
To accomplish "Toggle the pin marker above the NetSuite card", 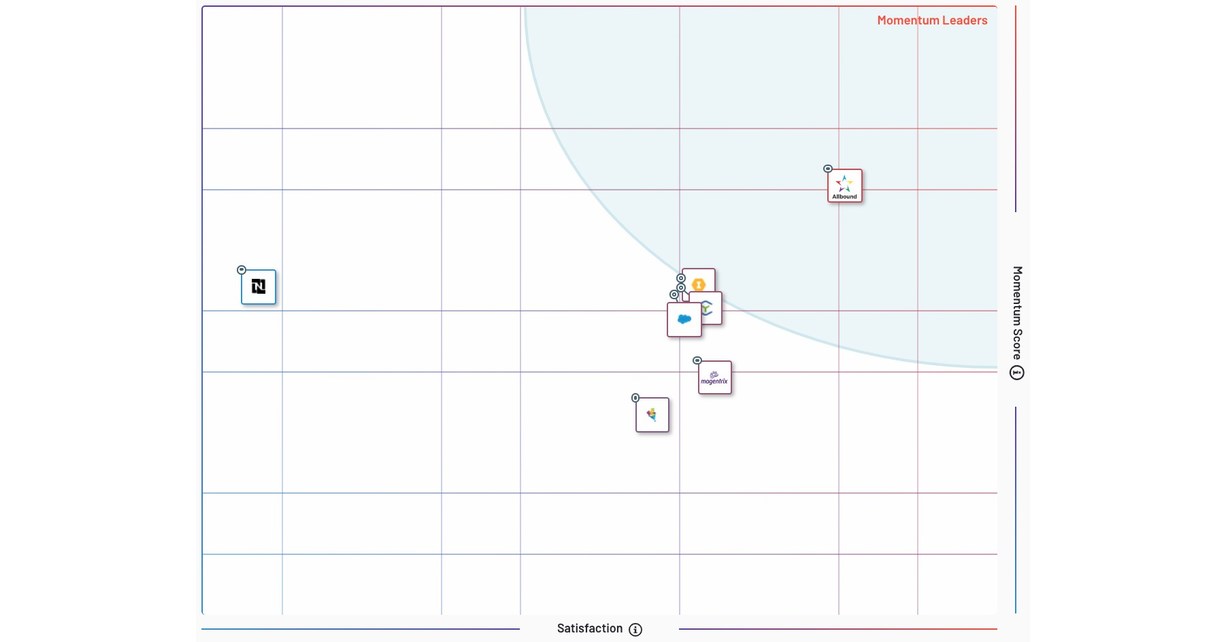I will point(241,269).
